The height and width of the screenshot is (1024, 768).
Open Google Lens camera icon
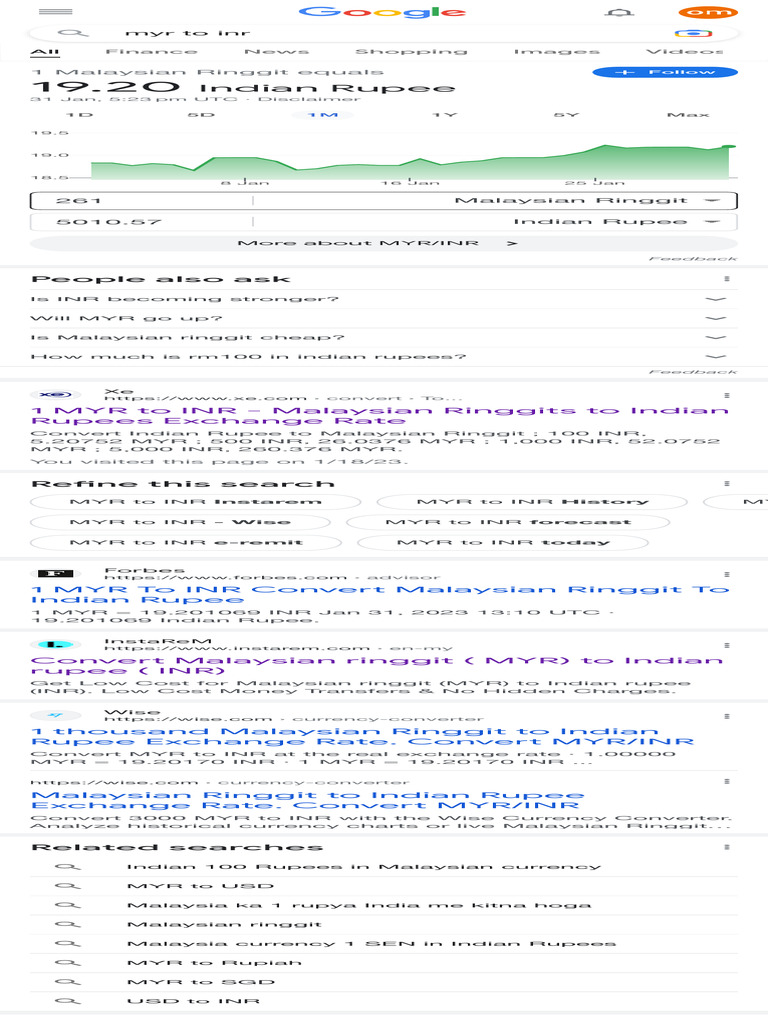pos(693,33)
